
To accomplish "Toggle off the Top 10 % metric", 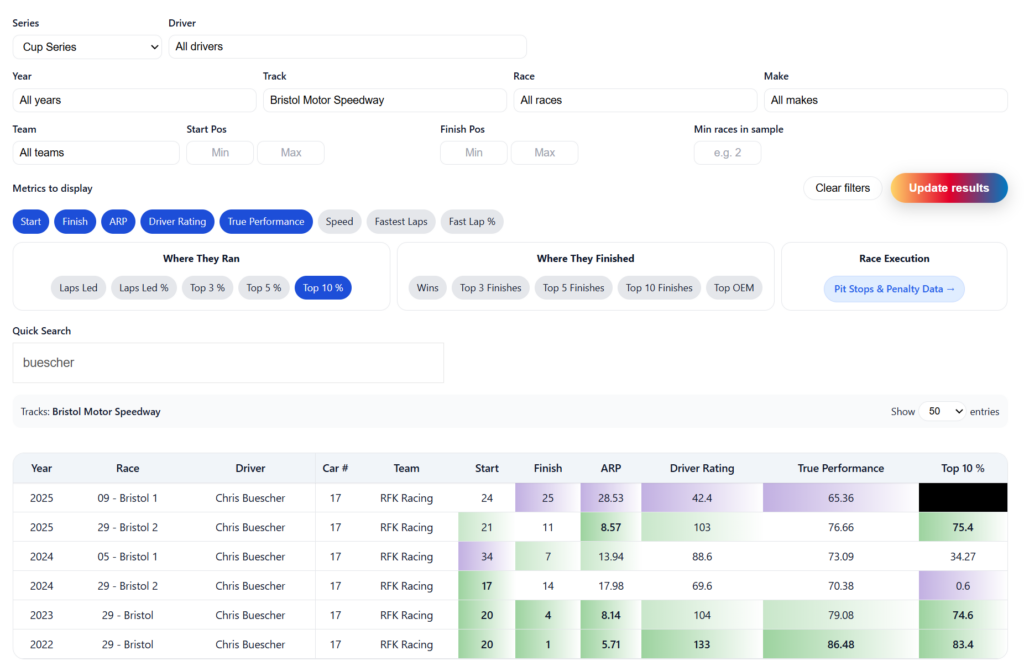I will (x=323, y=288).
